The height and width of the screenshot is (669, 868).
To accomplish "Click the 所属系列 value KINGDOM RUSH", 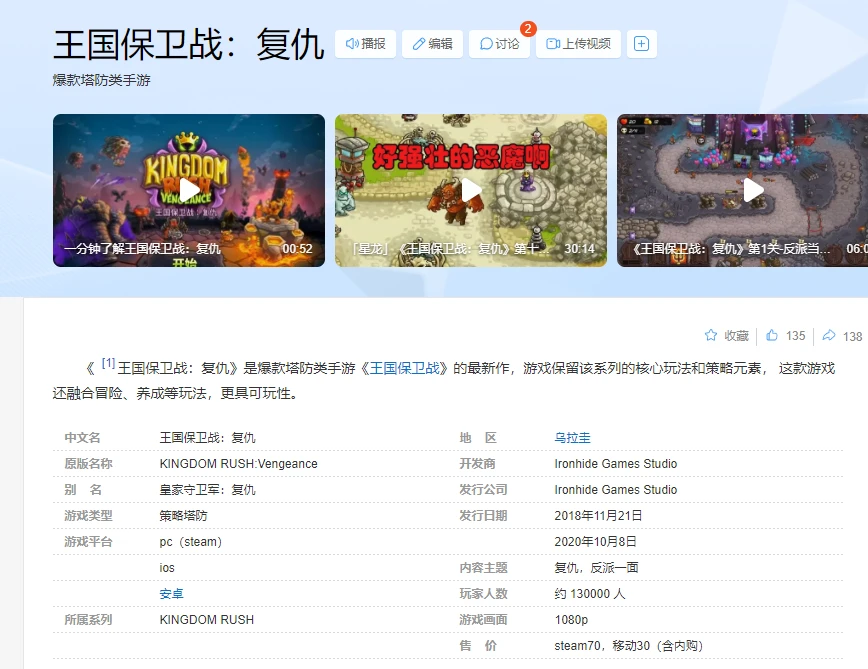I will point(207,620).
